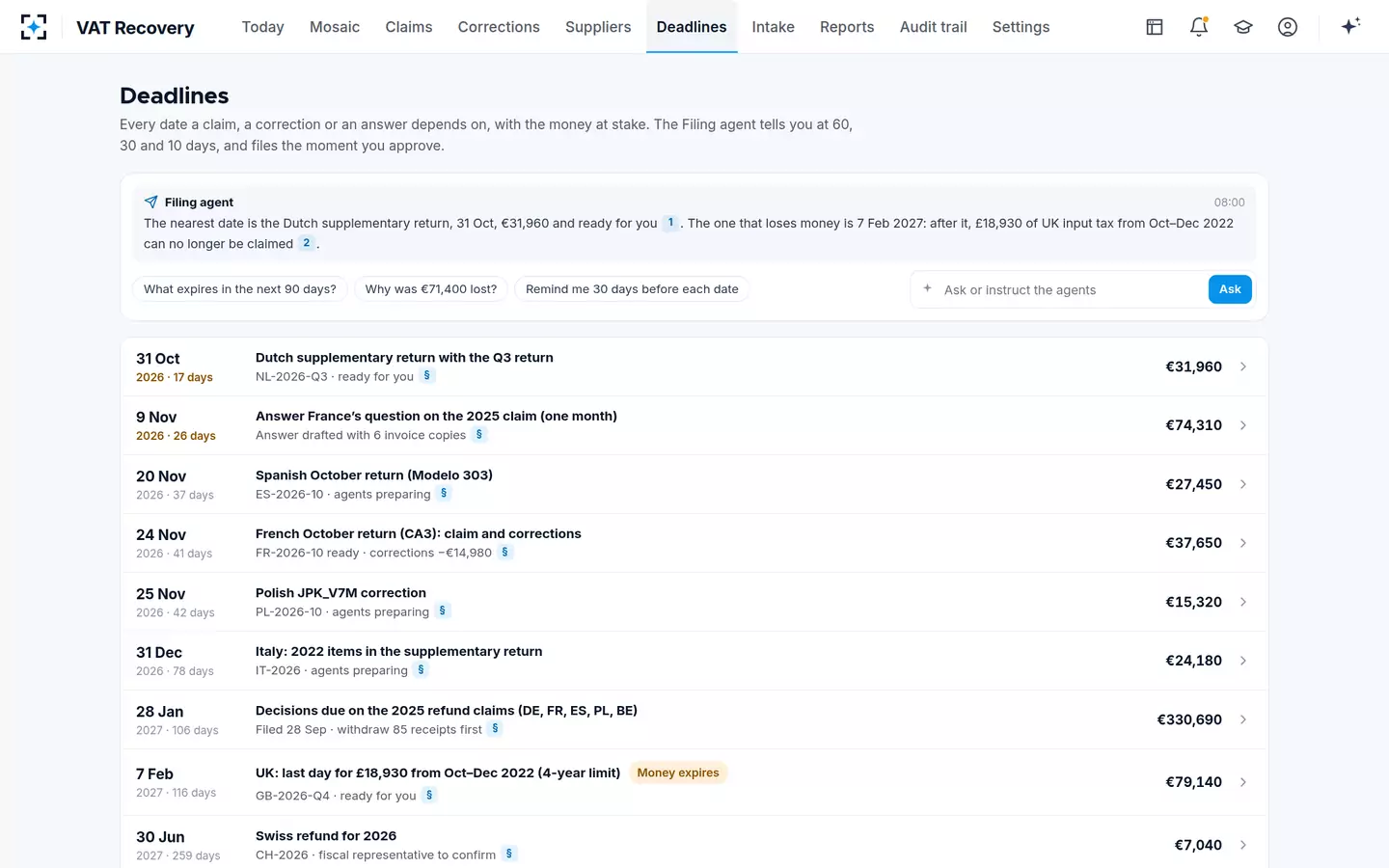
Task: Click the § badge next to NL-2026-Q3
Action: (x=427, y=375)
